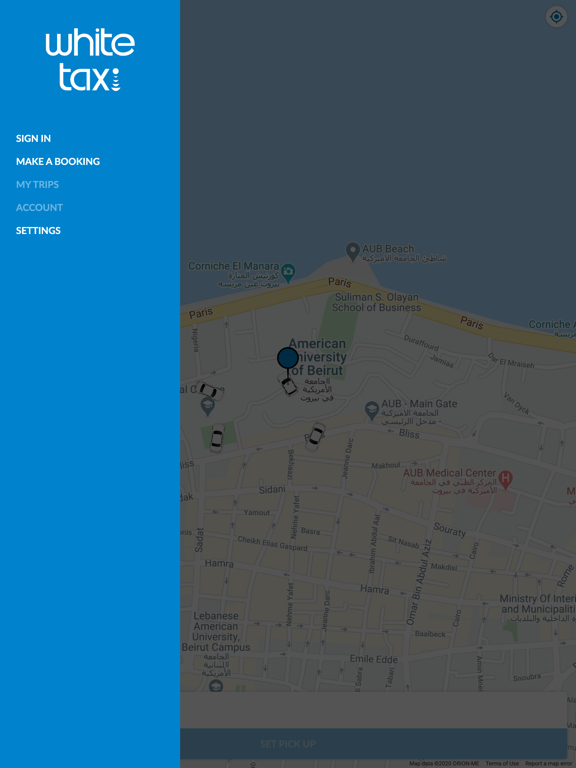Click the AUB Main Gate marker
Image resolution: width=576 pixels, height=768 pixels.
click(x=372, y=410)
